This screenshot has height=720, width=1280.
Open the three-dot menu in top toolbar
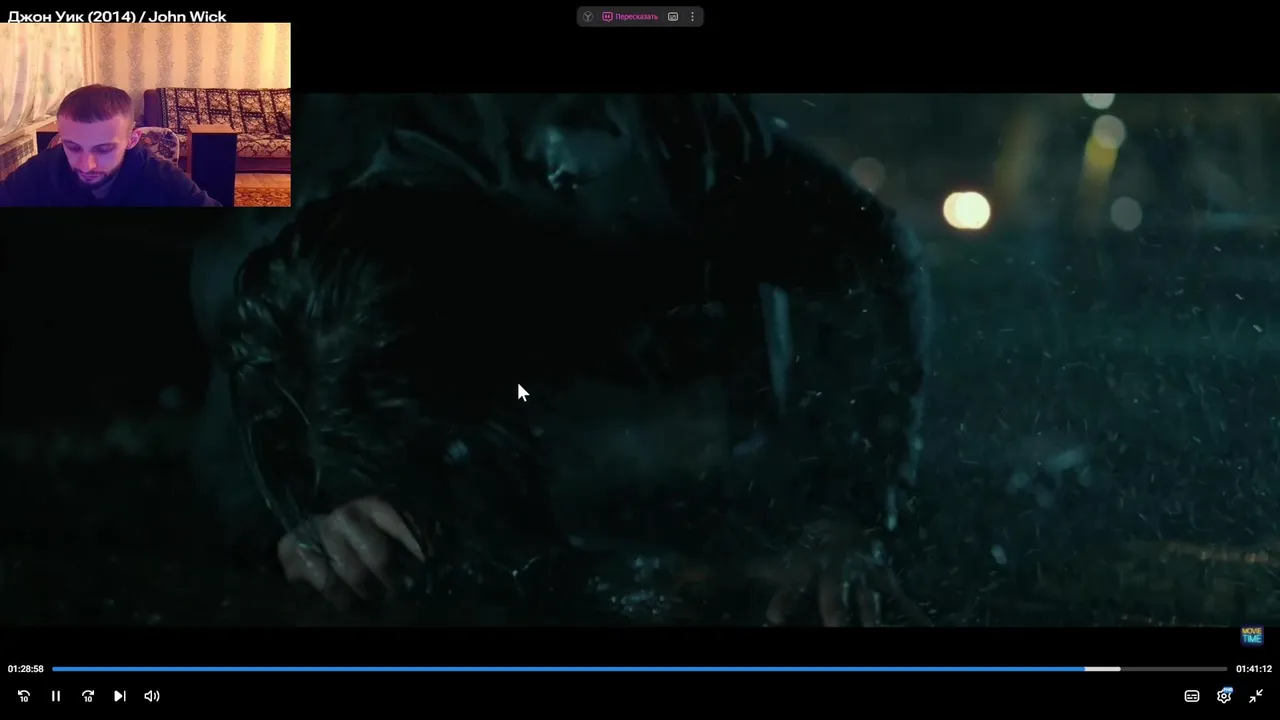[x=692, y=17]
